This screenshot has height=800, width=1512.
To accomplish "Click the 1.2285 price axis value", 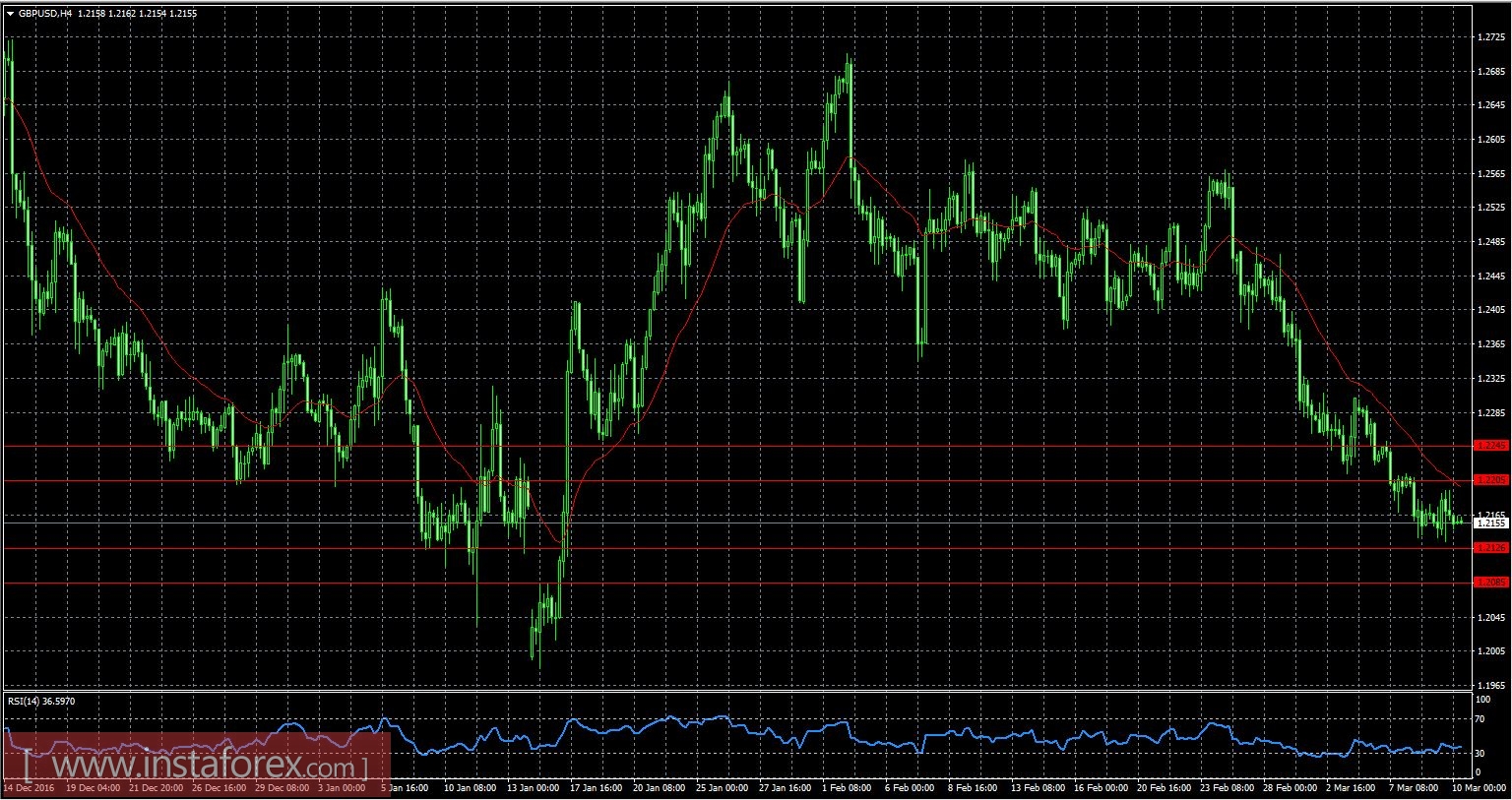I will point(1492,413).
